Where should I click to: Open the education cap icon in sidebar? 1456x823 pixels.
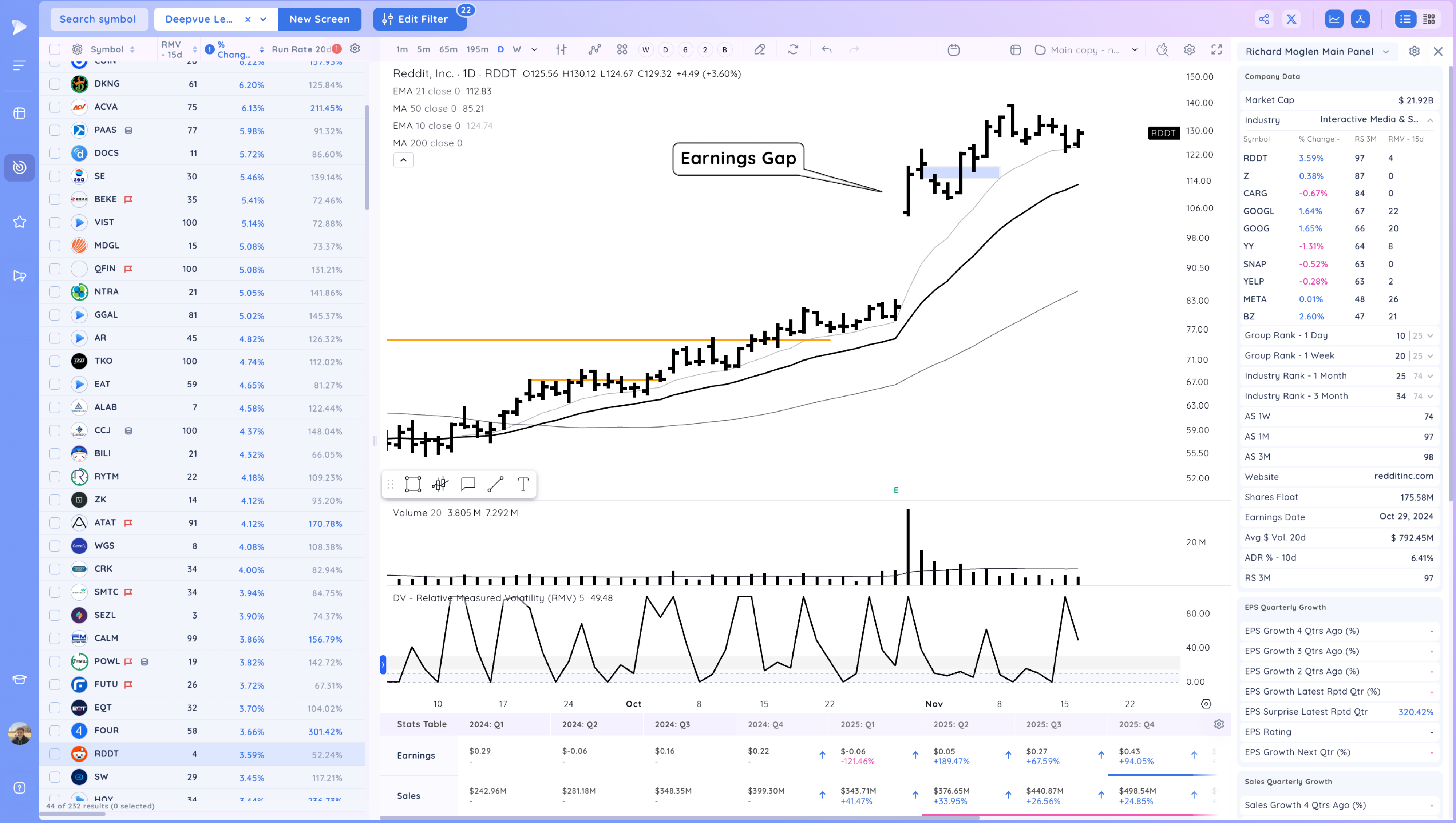point(19,679)
